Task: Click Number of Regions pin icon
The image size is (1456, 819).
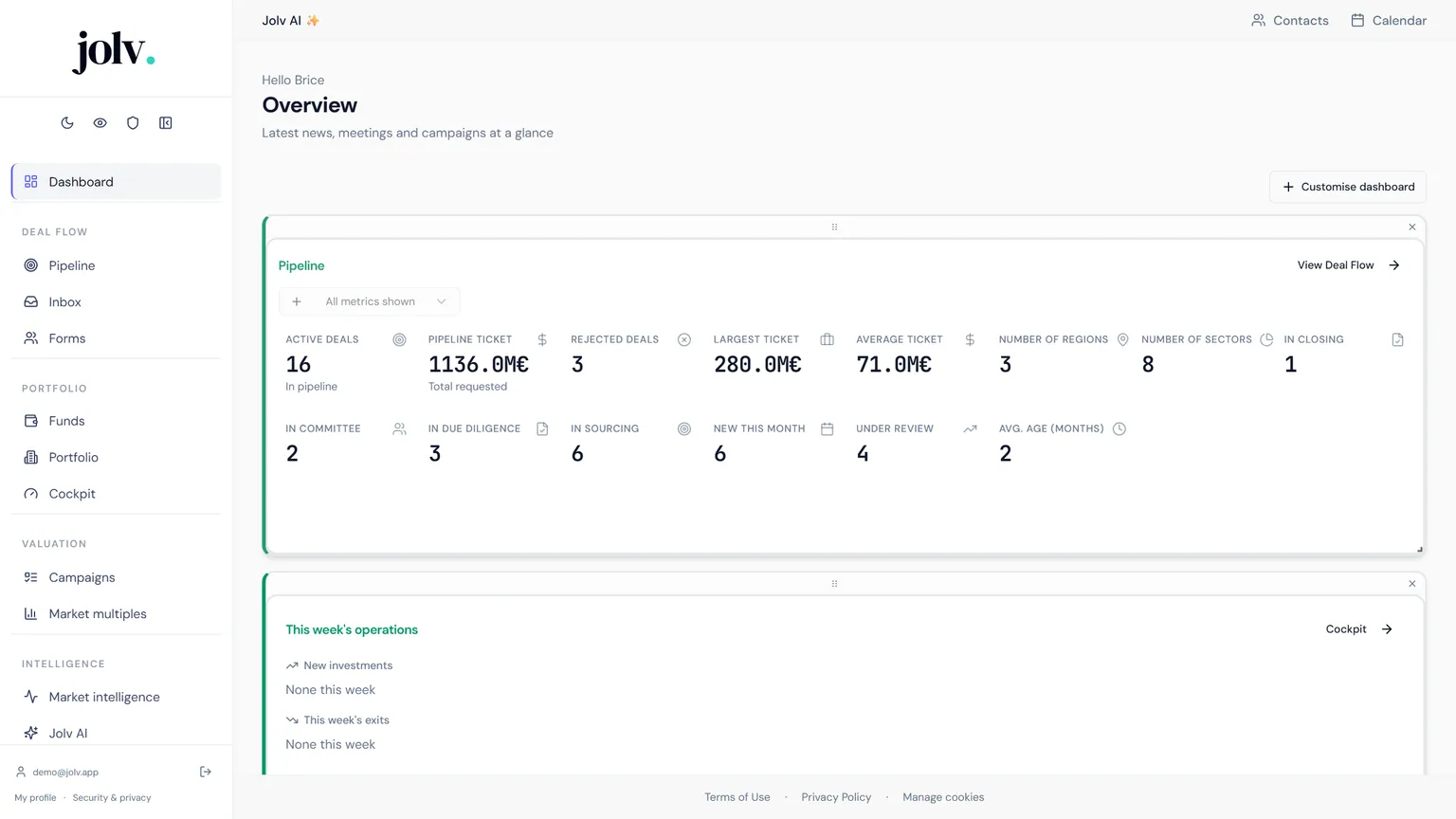Action: point(1122,339)
